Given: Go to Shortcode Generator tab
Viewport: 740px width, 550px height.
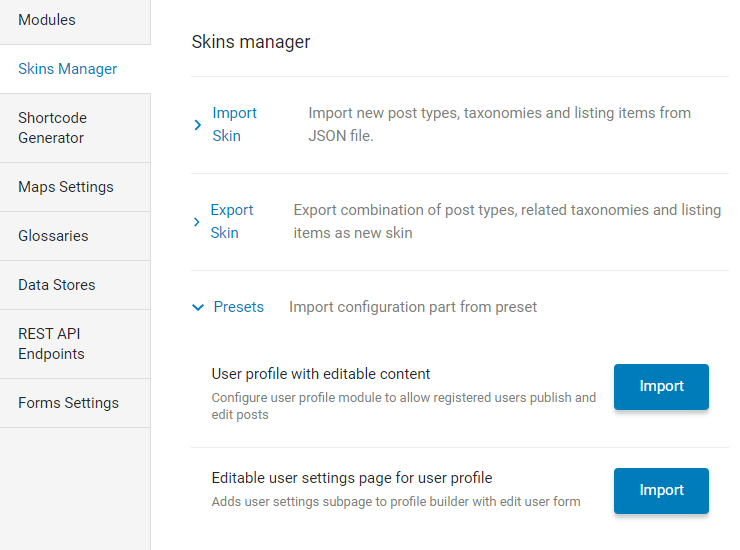Looking at the screenshot, I should [x=75, y=128].
